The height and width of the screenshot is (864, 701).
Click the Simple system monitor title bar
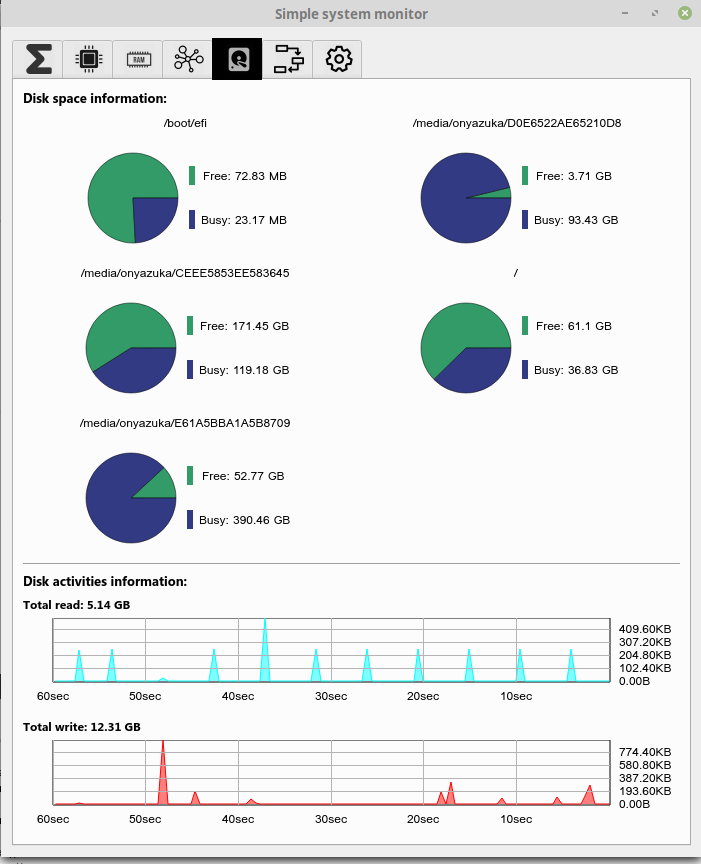(x=350, y=13)
